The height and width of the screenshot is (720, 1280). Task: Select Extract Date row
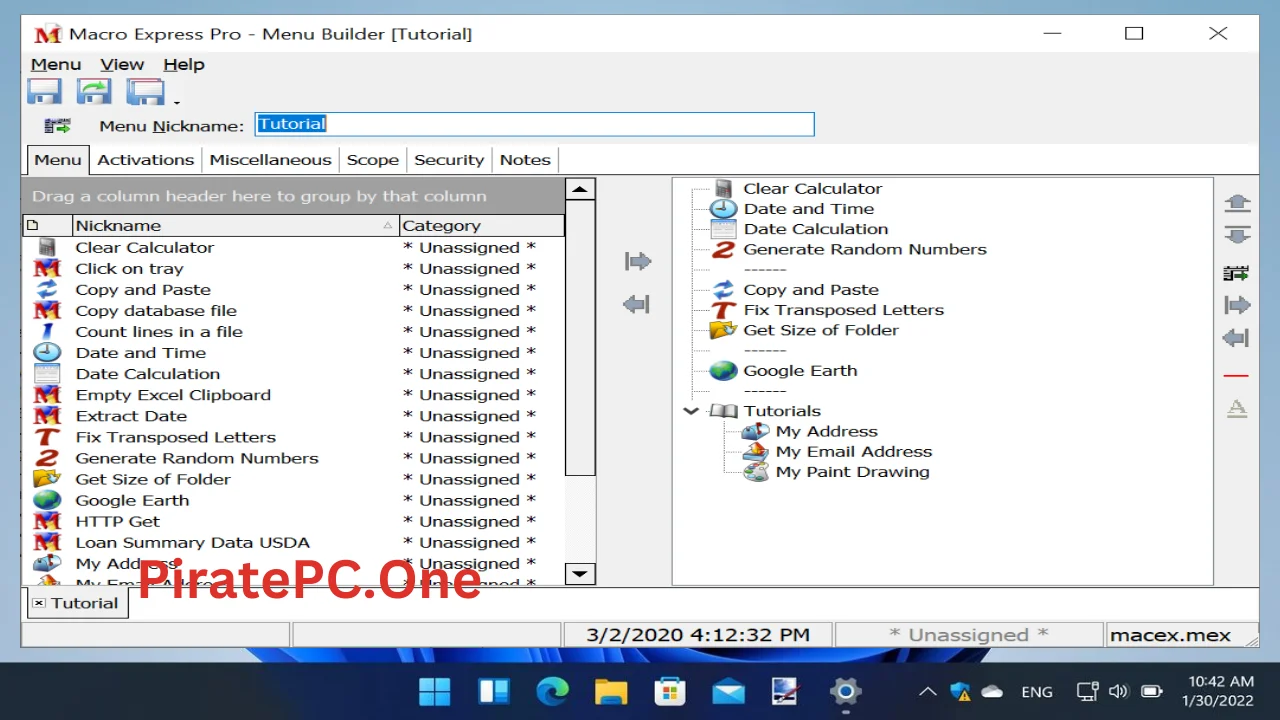click(x=293, y=416)
